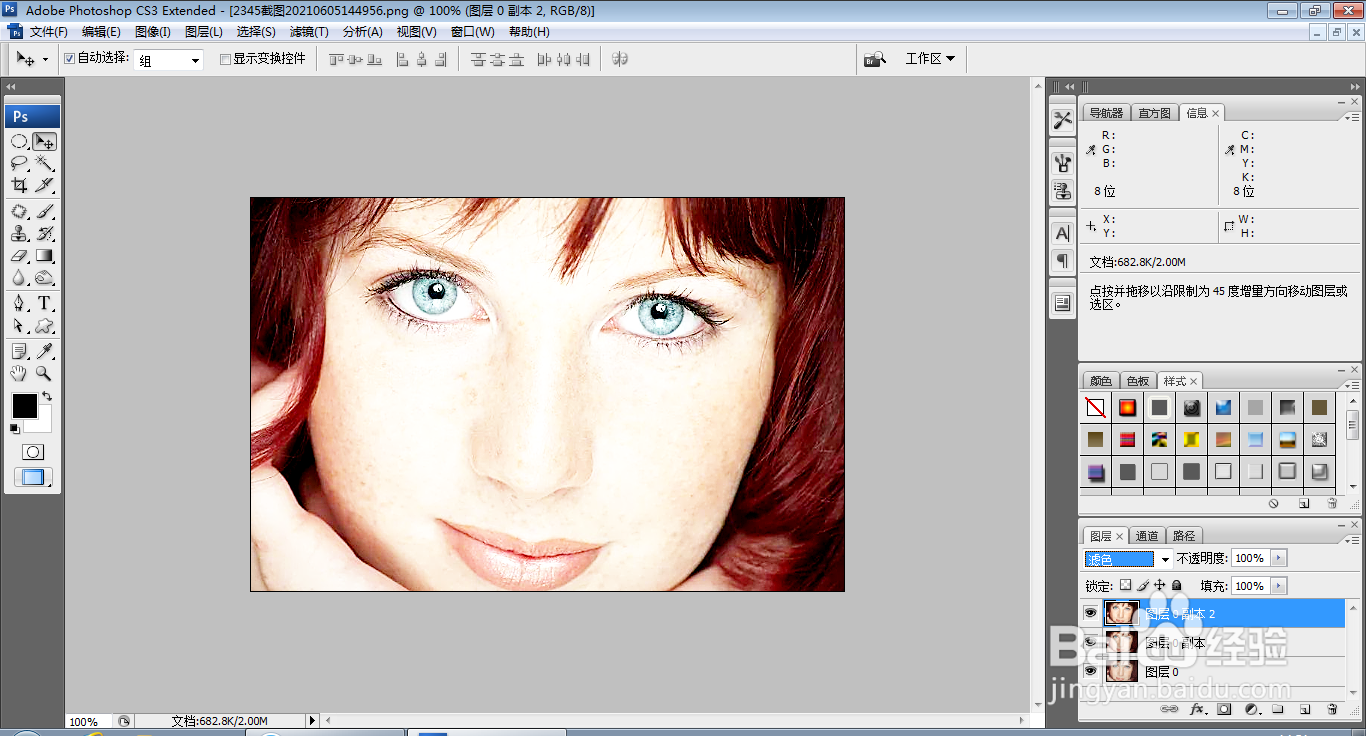This screenshot has height=736, width=1366.
Task: Open the tool preset picker arrow
Action: click(45, 60)
